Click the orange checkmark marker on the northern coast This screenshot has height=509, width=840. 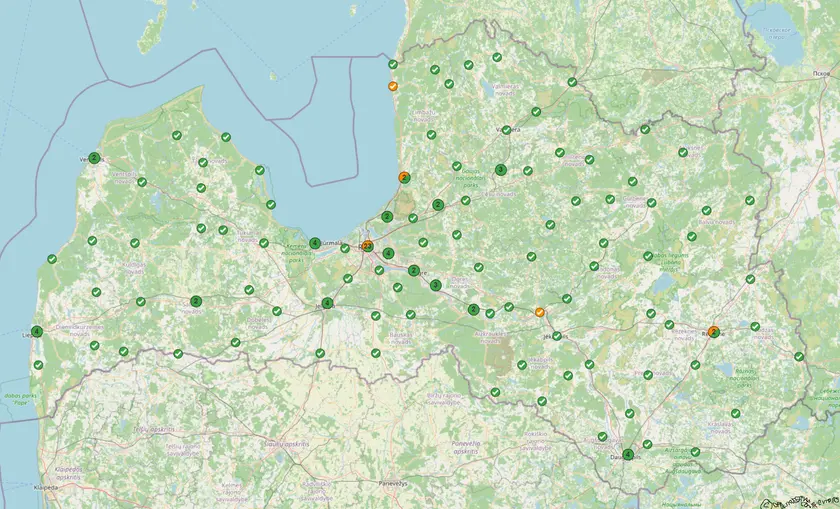click(x=393, y=86)
